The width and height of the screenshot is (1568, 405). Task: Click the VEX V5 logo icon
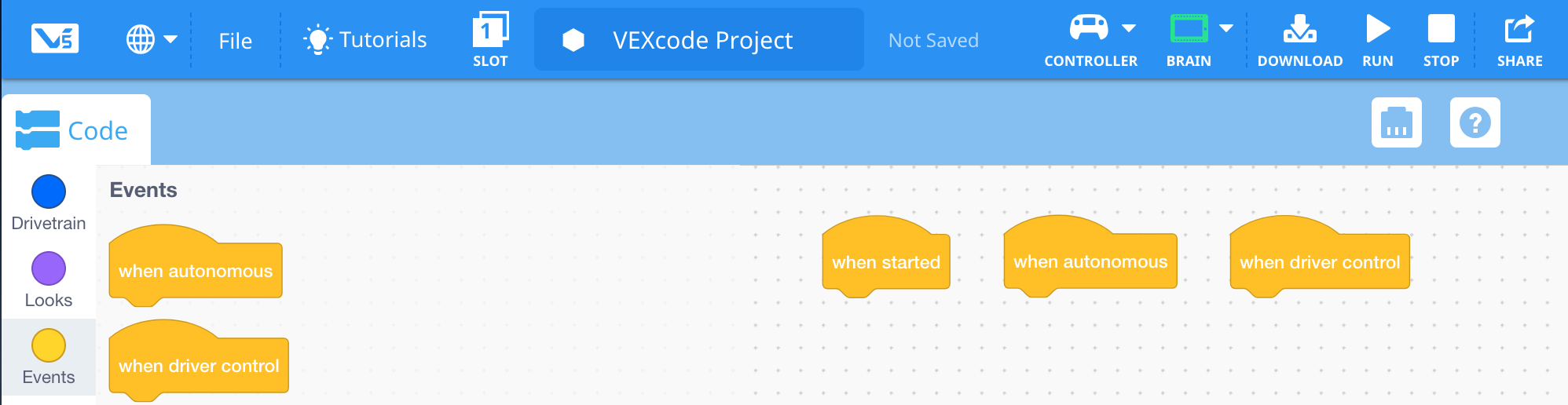point(55,38)
